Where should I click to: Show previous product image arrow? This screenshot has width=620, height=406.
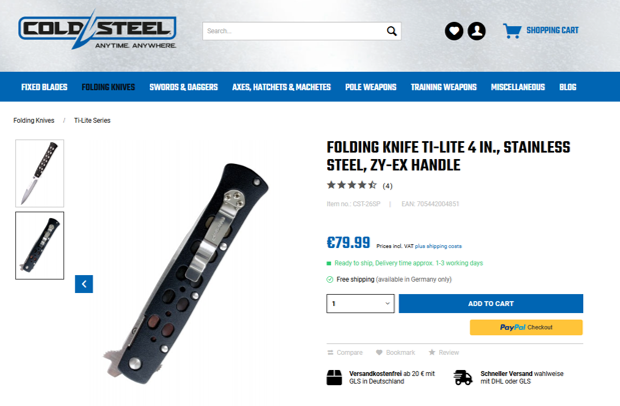(84, 284)
